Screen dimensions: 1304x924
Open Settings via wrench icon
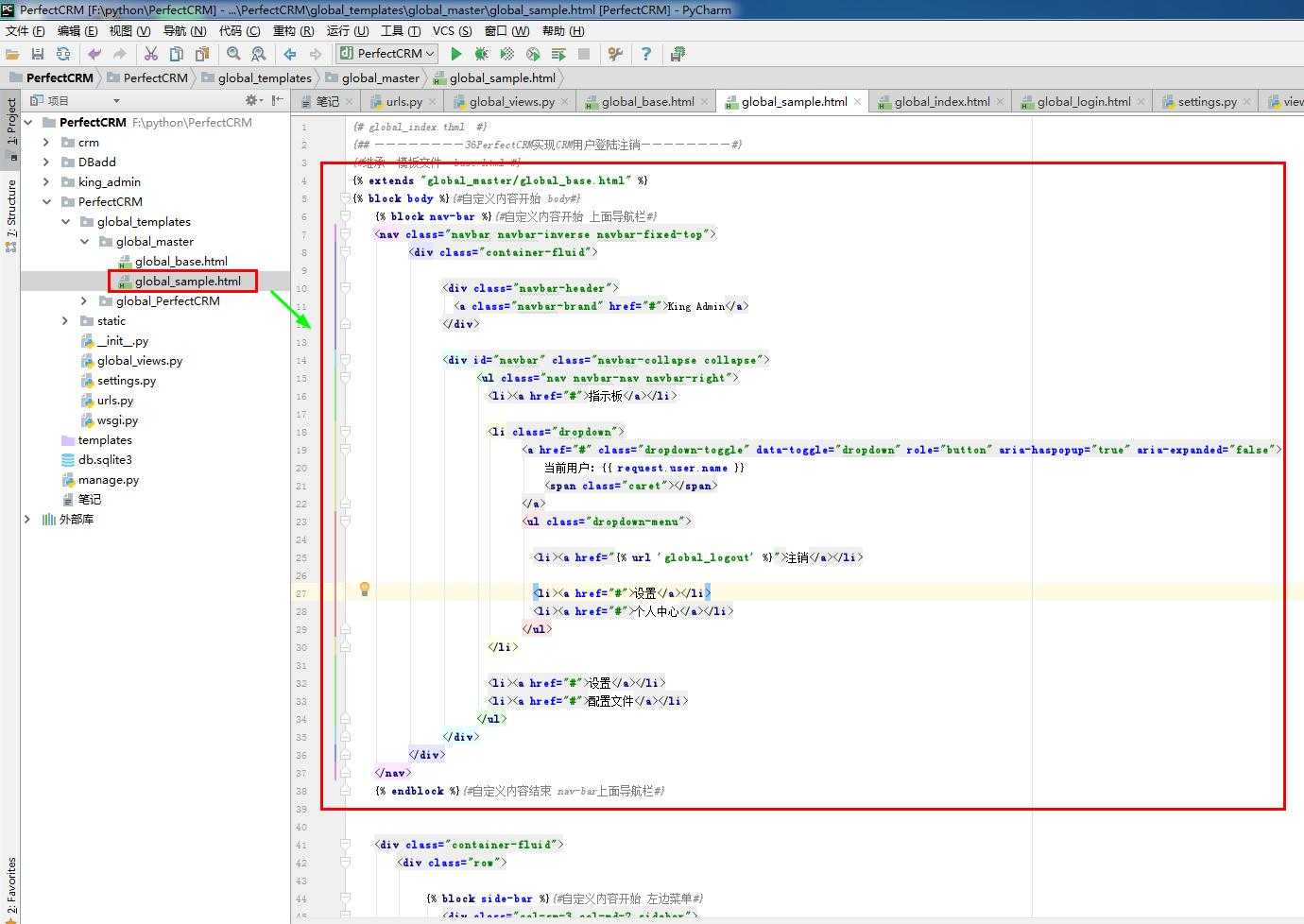pyautogui.click(x=615, y=54)
